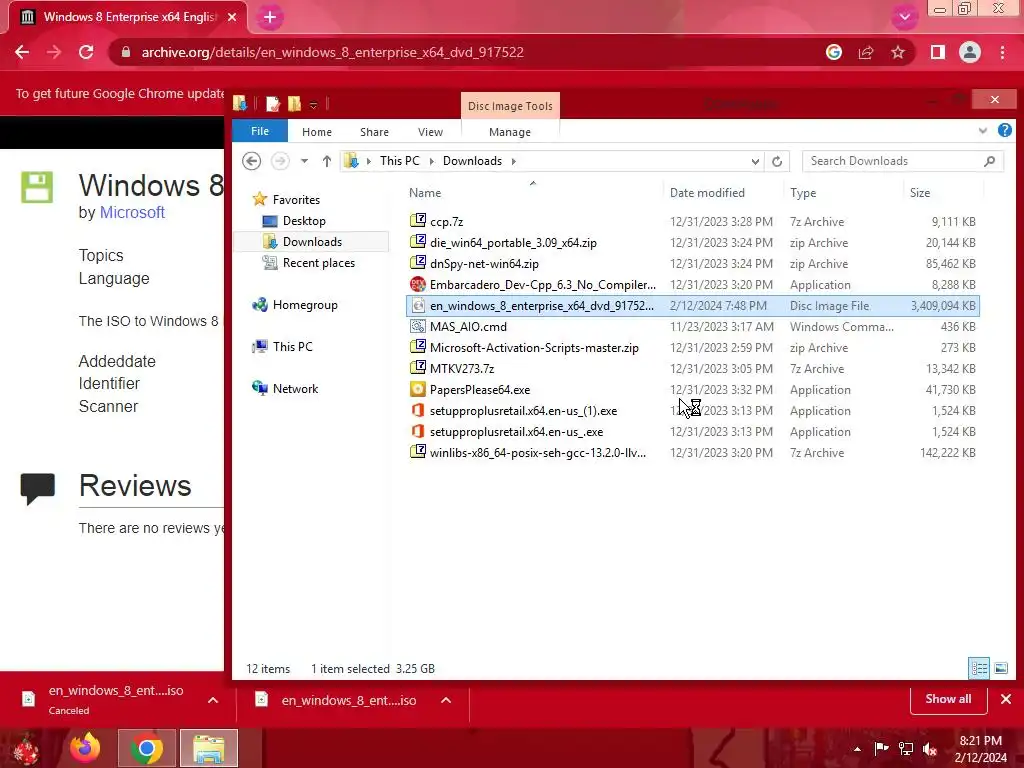Select the ccp.7z file

(x=693, y=221)
